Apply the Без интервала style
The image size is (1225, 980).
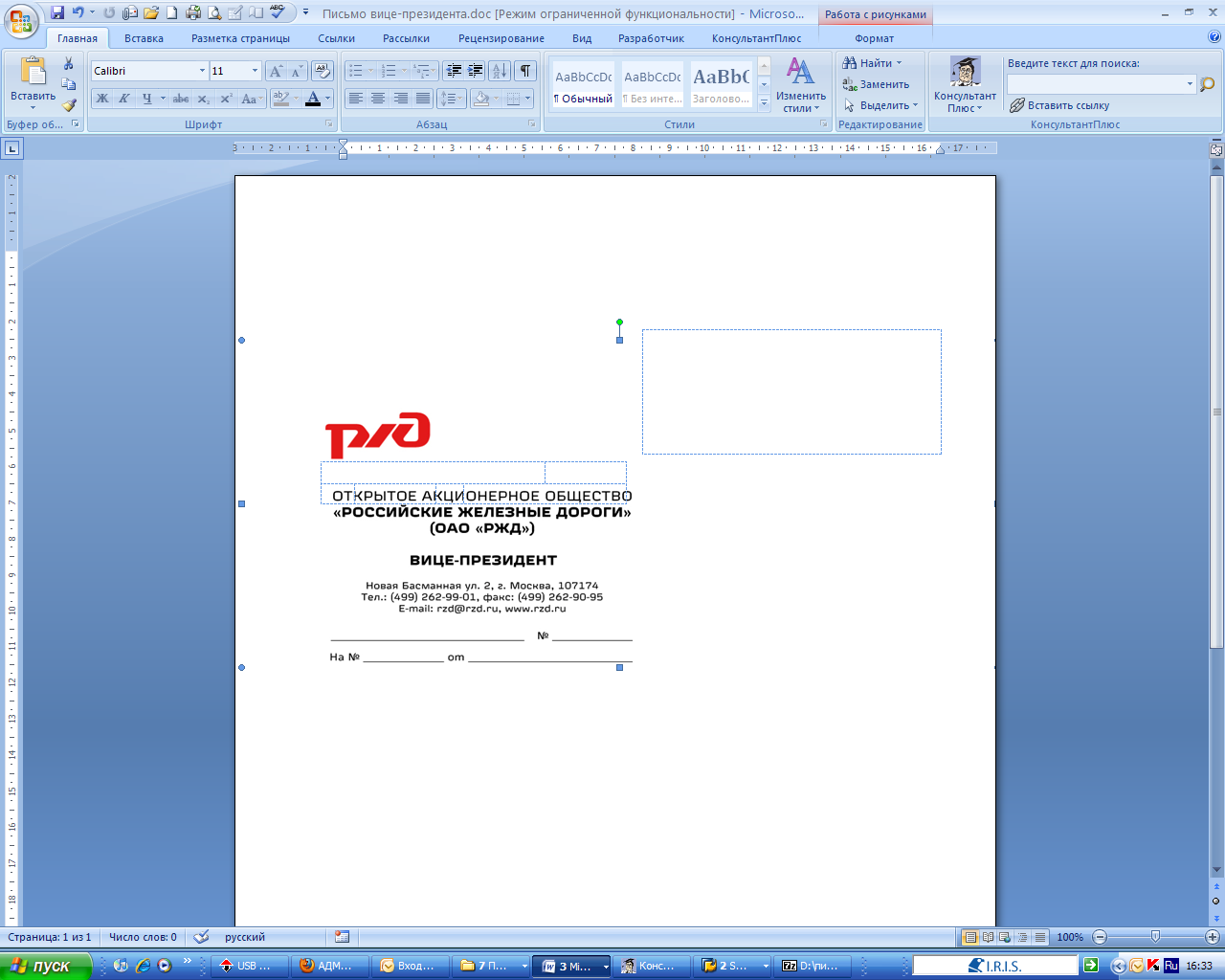click(653, 86)
